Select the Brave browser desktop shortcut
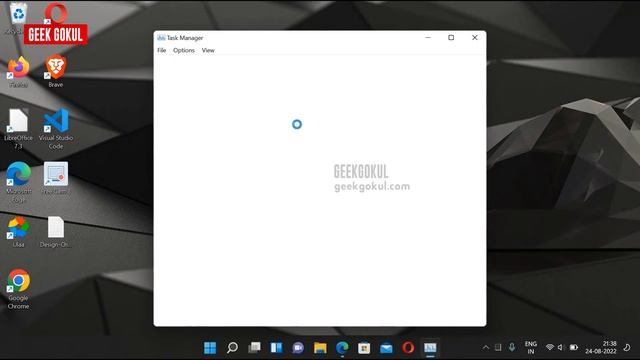The image size is (640, 360). (56, 72)
